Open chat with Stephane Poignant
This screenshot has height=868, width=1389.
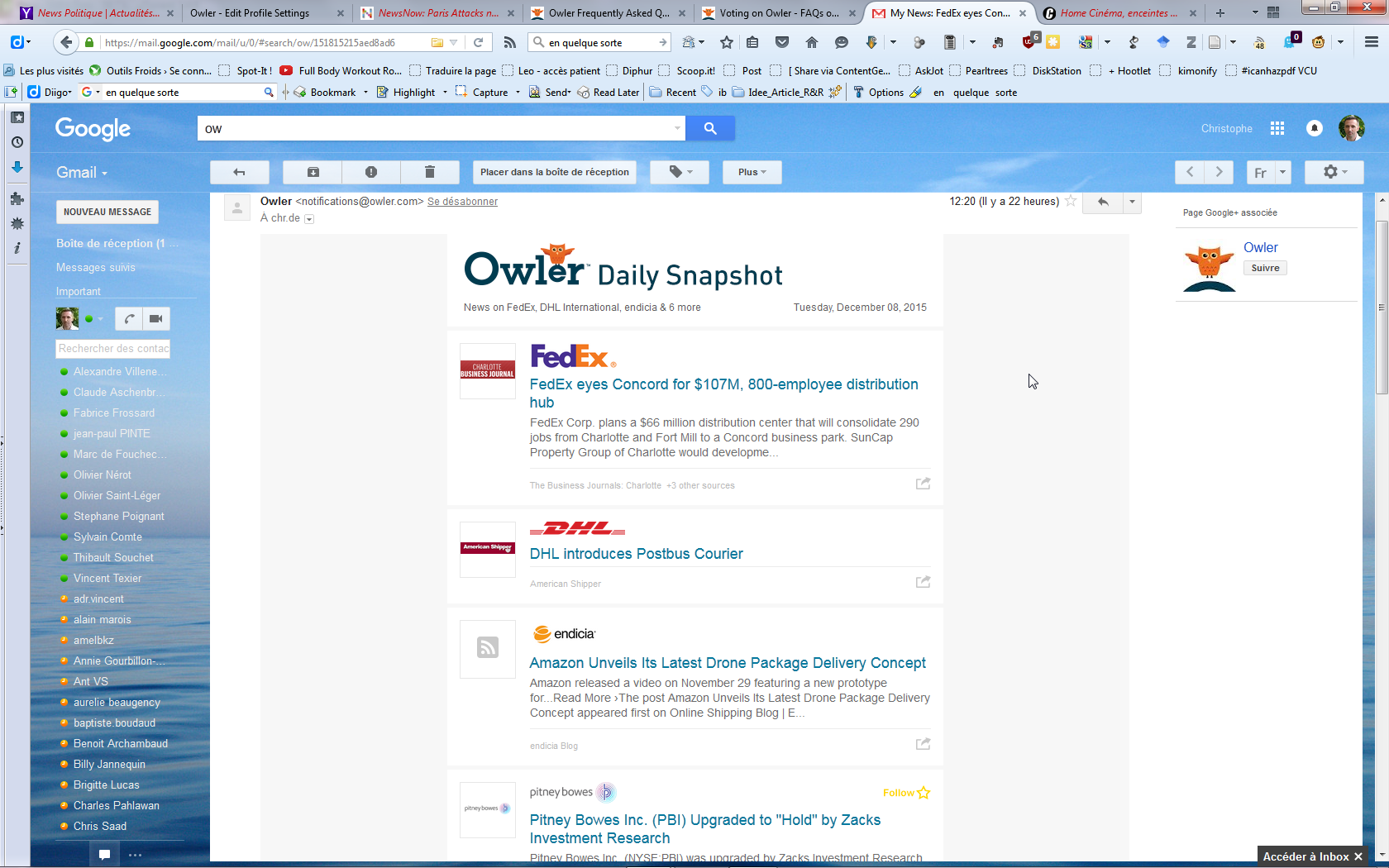coord(119,516)
